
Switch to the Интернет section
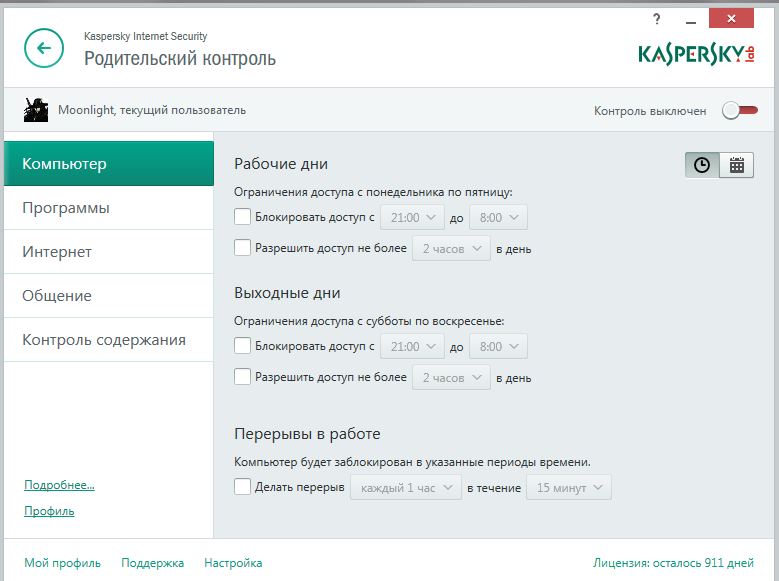[57, 252]
